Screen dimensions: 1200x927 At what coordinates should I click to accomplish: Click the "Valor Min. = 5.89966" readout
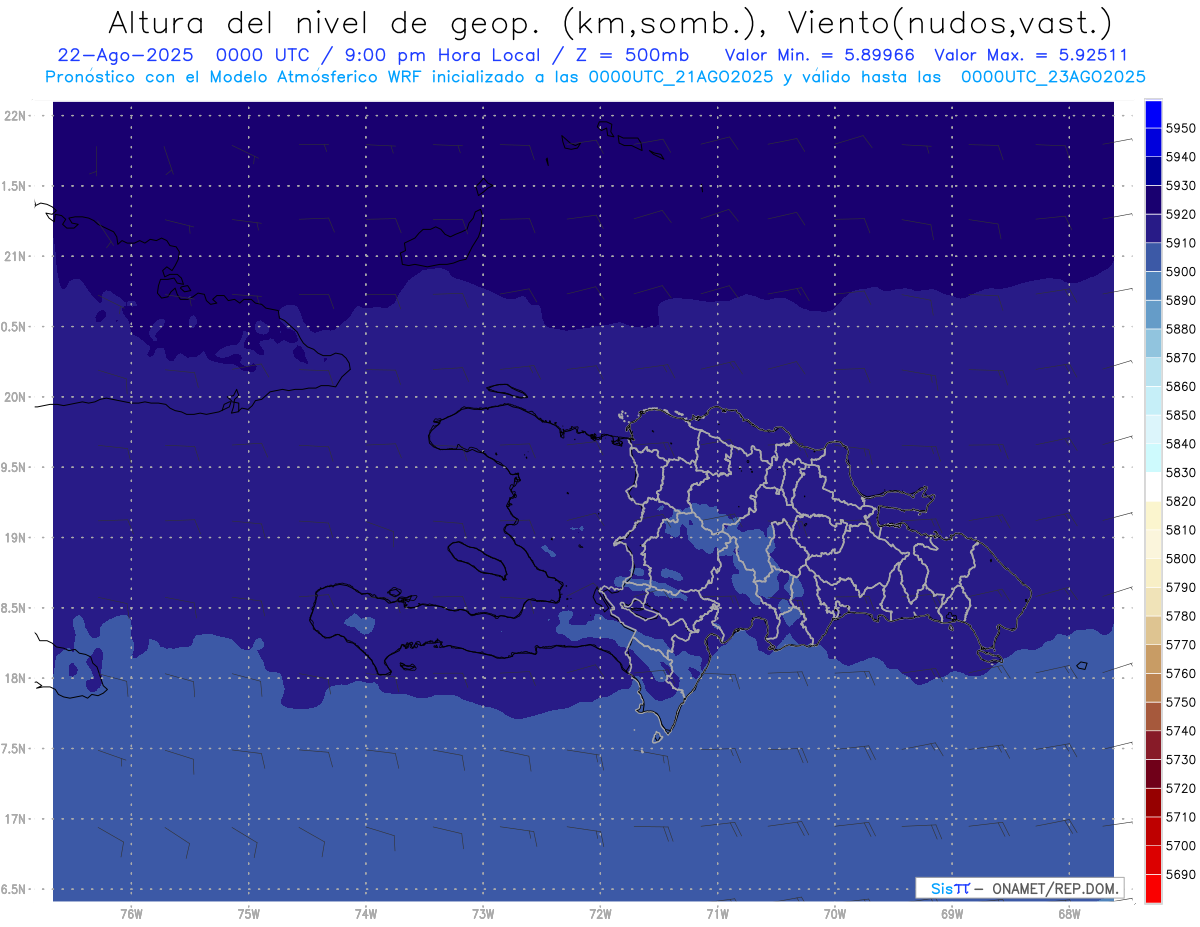(819, 55)
